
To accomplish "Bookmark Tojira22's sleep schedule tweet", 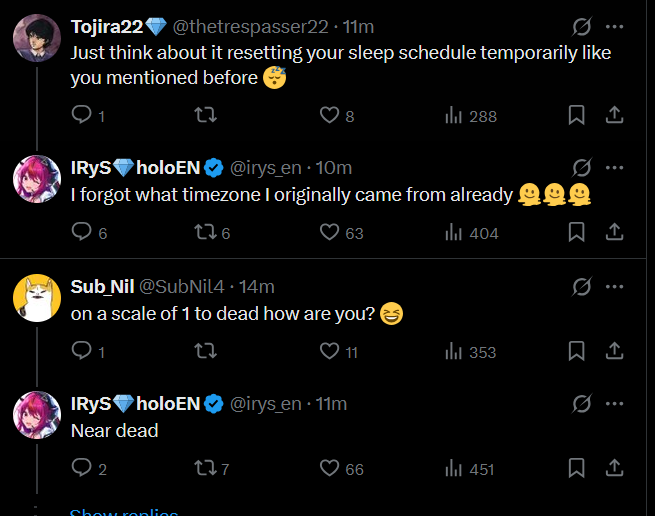I will (576, 116).
